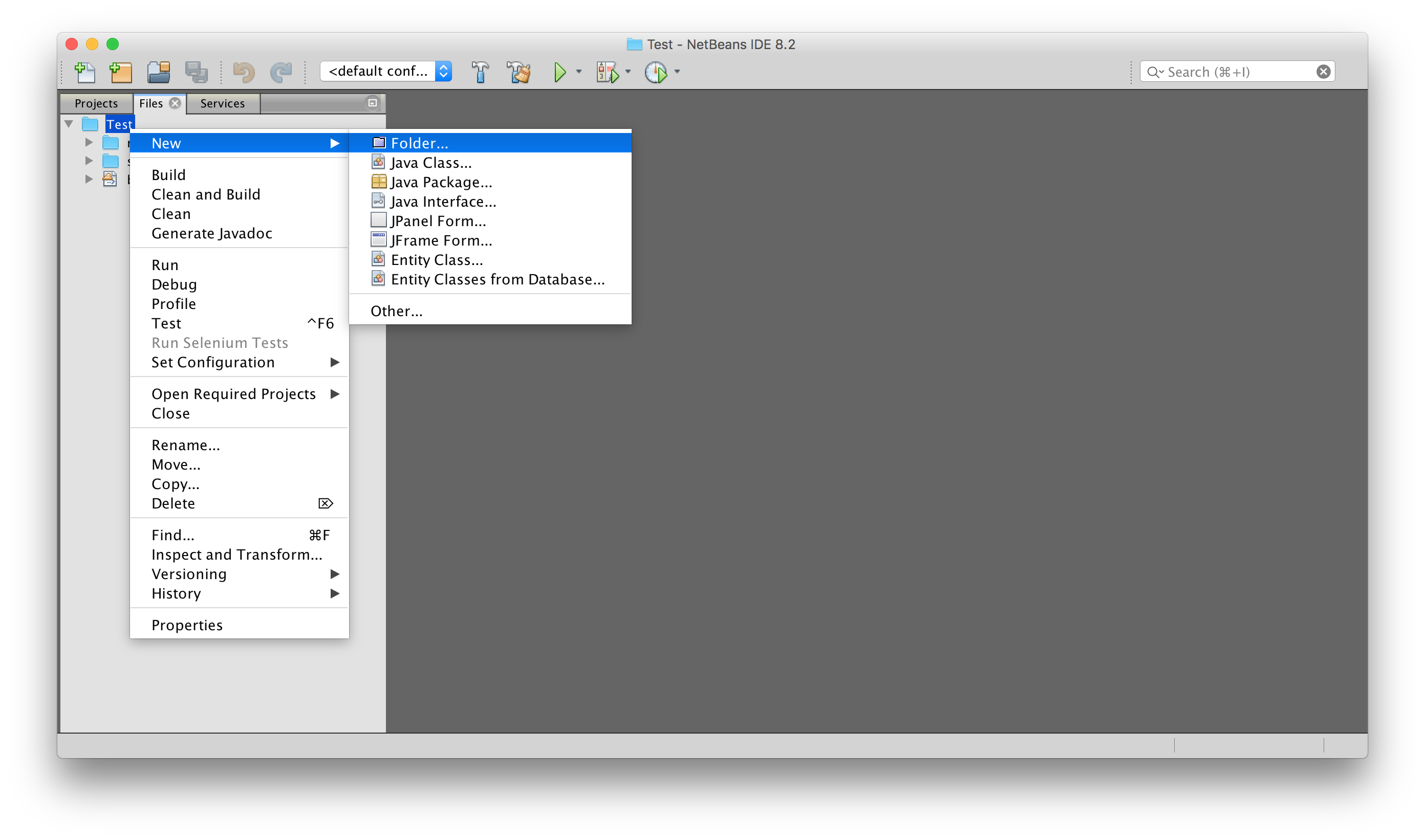Collapse the Test project tree node

[x=69, y=124]
